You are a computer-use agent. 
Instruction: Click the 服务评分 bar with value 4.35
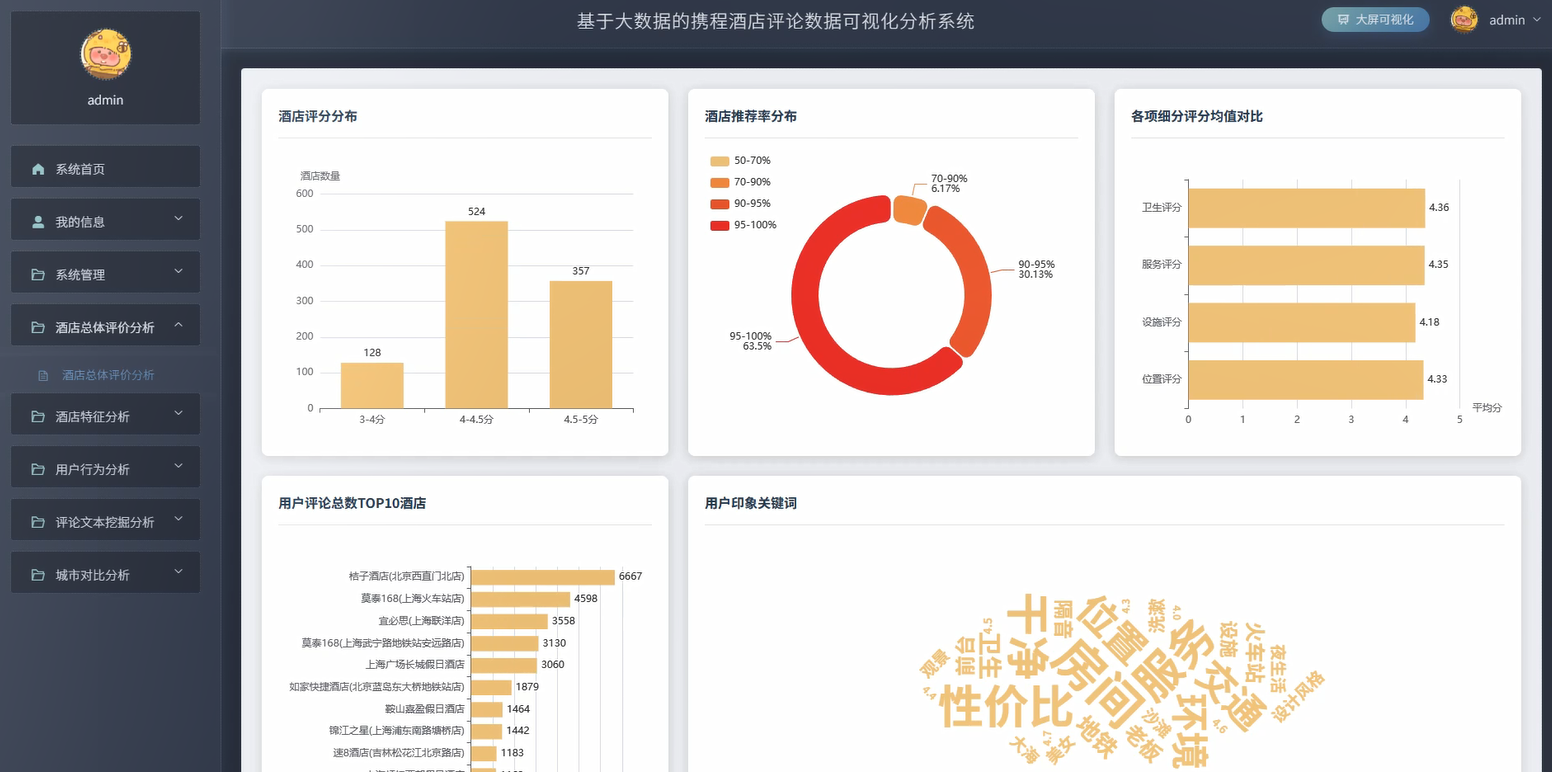tap(1306, 265)
